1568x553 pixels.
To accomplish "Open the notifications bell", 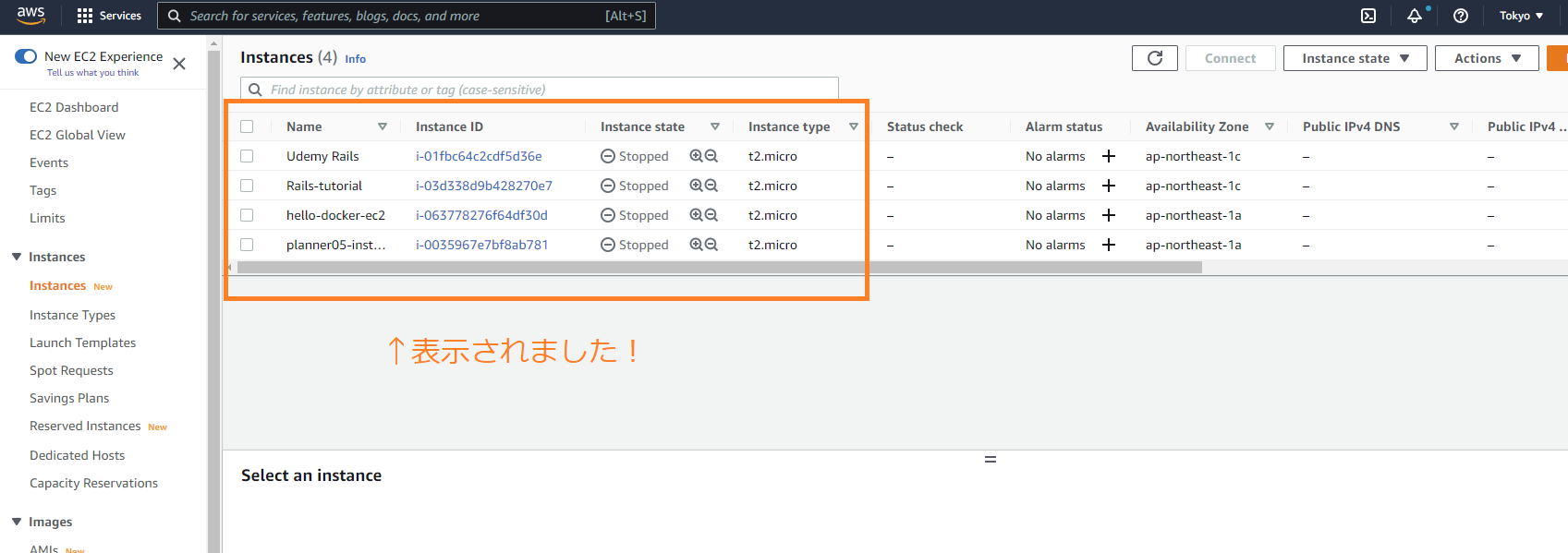I will (x=1415, y=16).
